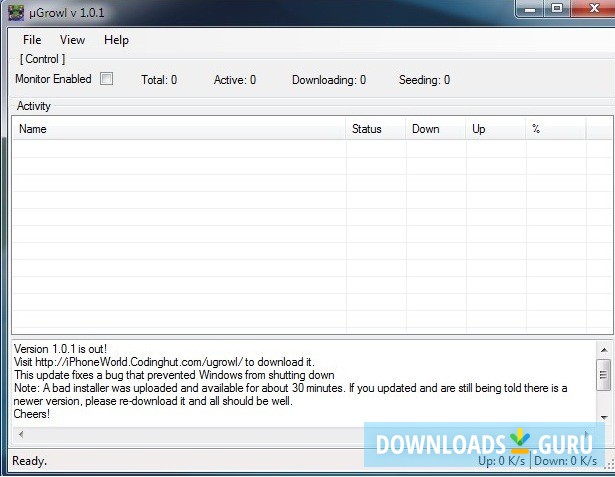
Task: Sort activity list by Name column
Action: coord(179,129)
